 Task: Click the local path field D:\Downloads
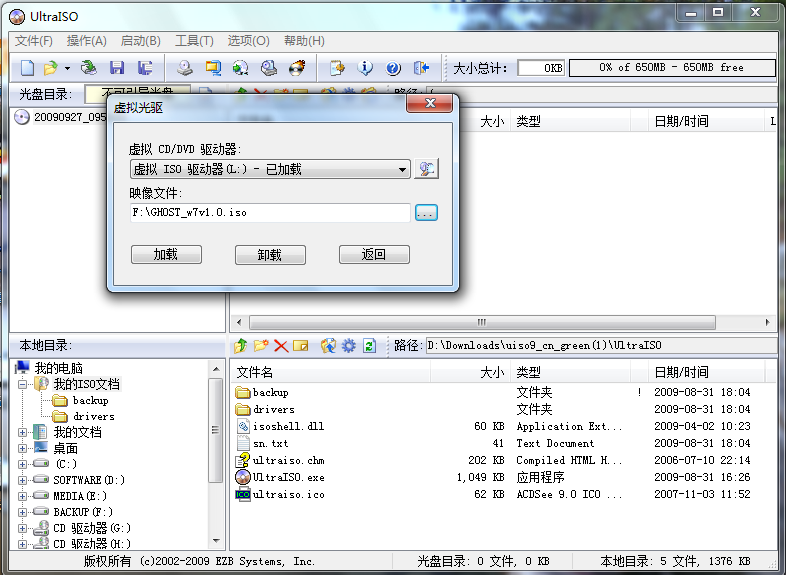[x=601, y=345]
